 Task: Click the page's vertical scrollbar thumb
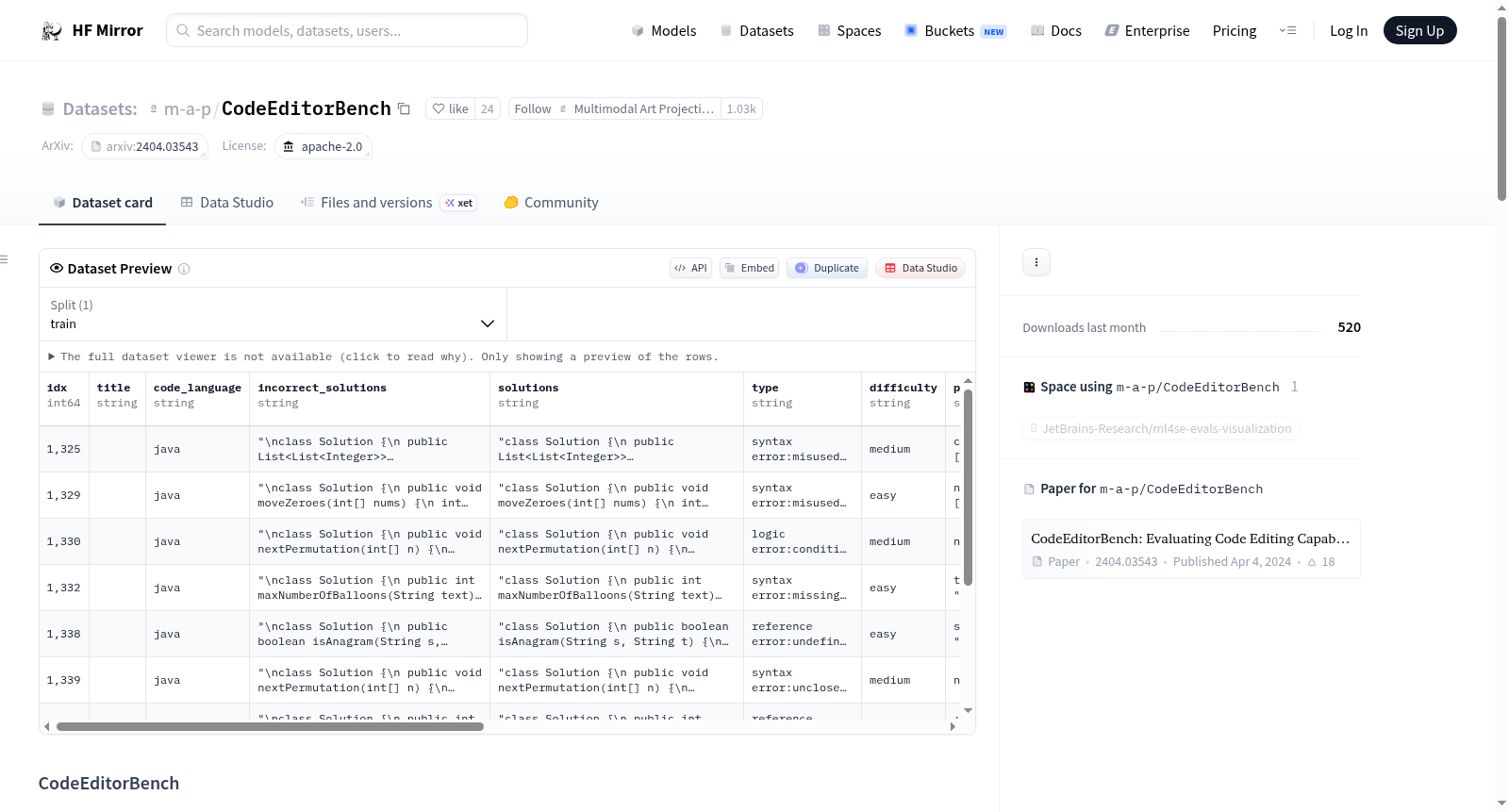pos(1501,108)
